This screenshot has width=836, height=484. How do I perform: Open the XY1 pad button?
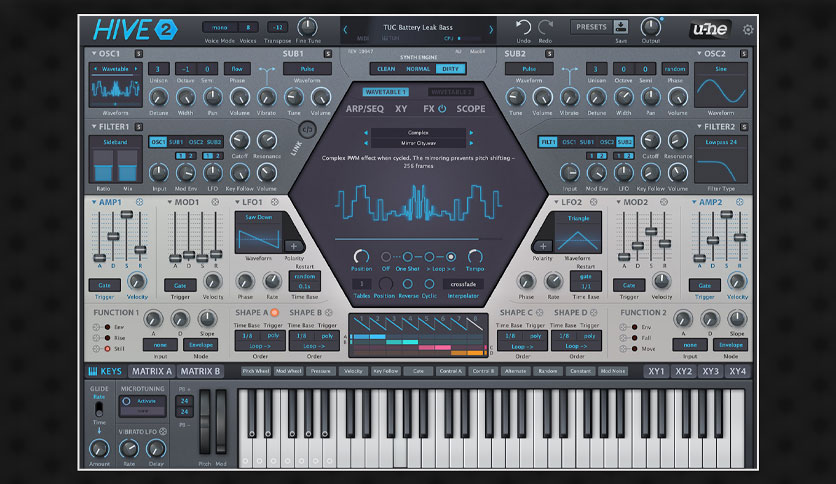(656, 372)
